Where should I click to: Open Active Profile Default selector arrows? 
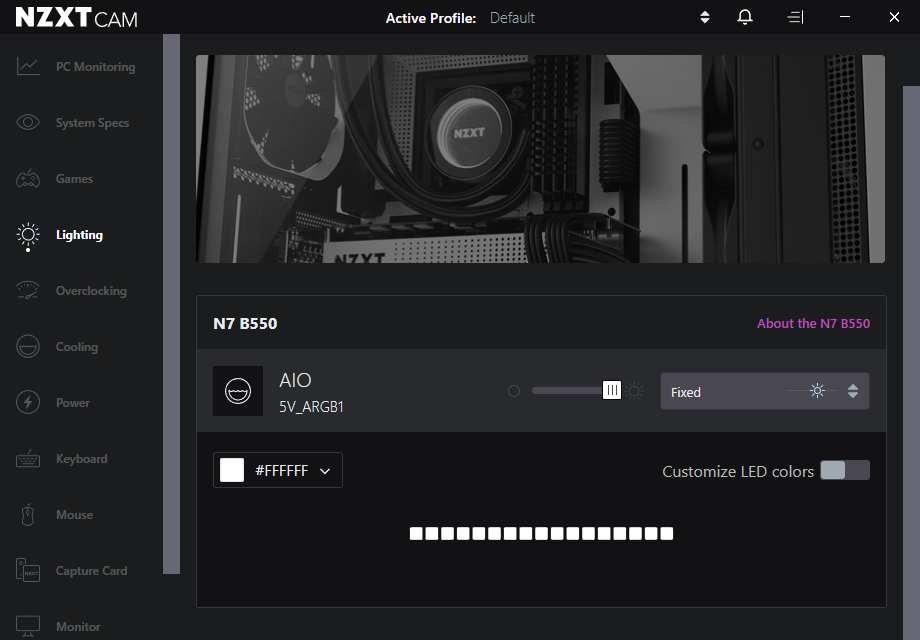click(x=705, y=18)
